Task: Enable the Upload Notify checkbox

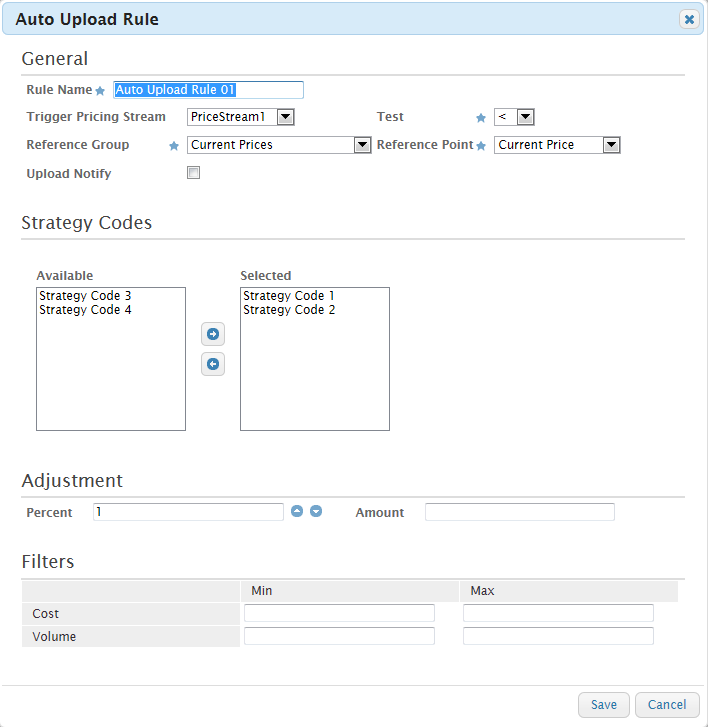Action: (x=193, y=172)
